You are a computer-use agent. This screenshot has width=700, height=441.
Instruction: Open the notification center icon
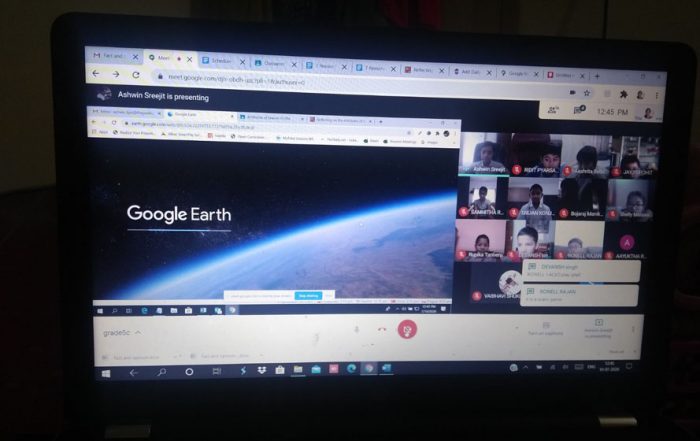[629, 367]
